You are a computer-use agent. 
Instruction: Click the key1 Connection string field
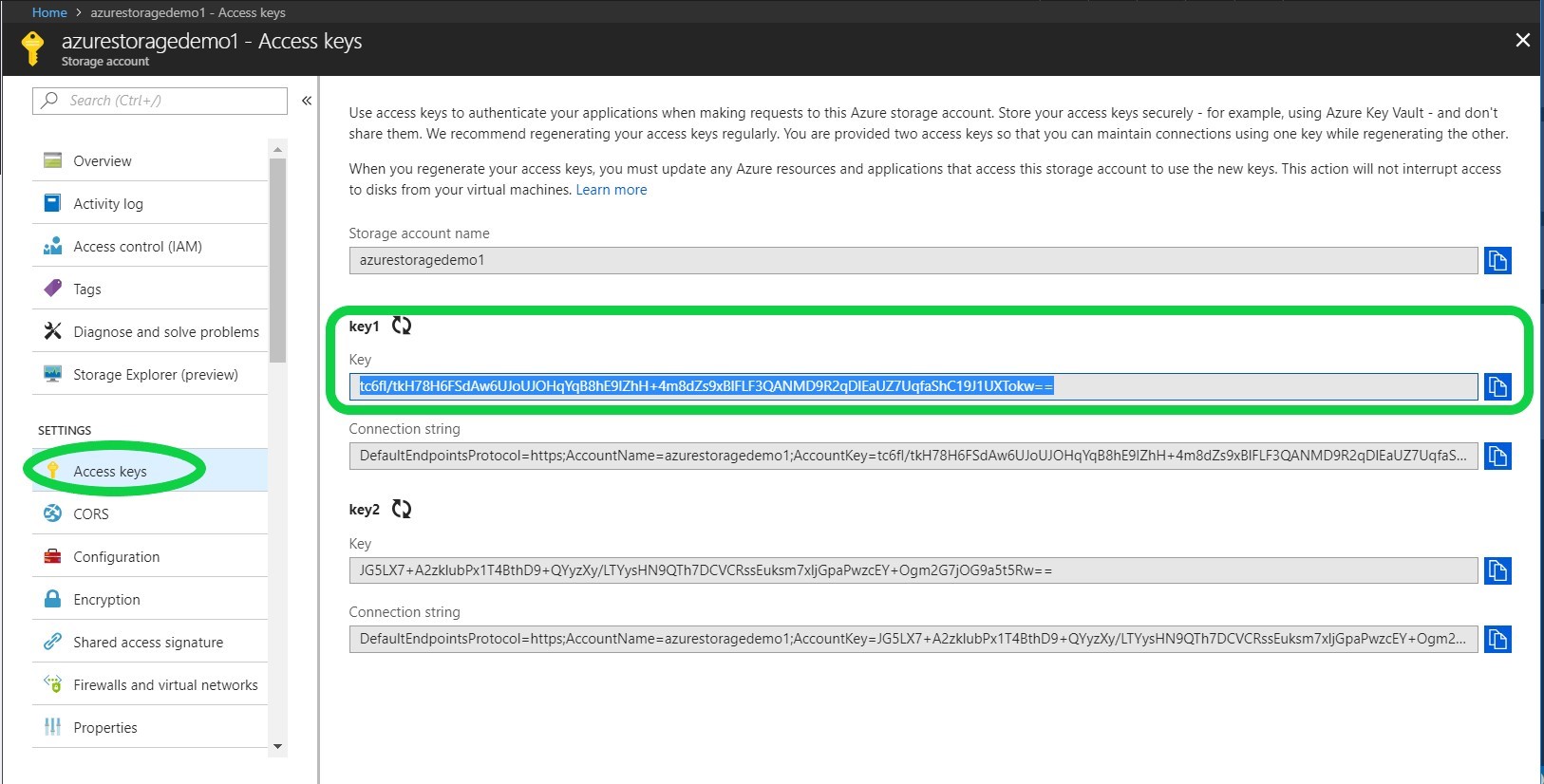pos(913,456)
